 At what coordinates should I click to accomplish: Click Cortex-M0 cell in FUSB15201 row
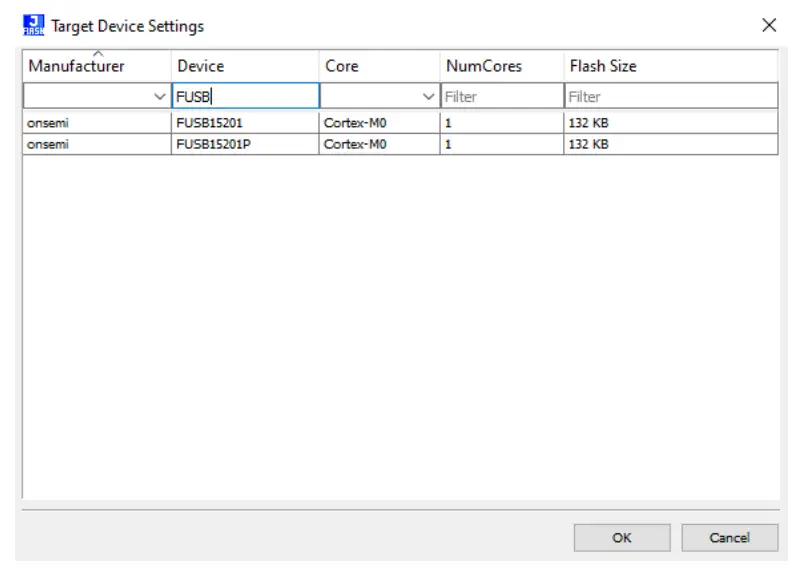[x=379, y=123]
